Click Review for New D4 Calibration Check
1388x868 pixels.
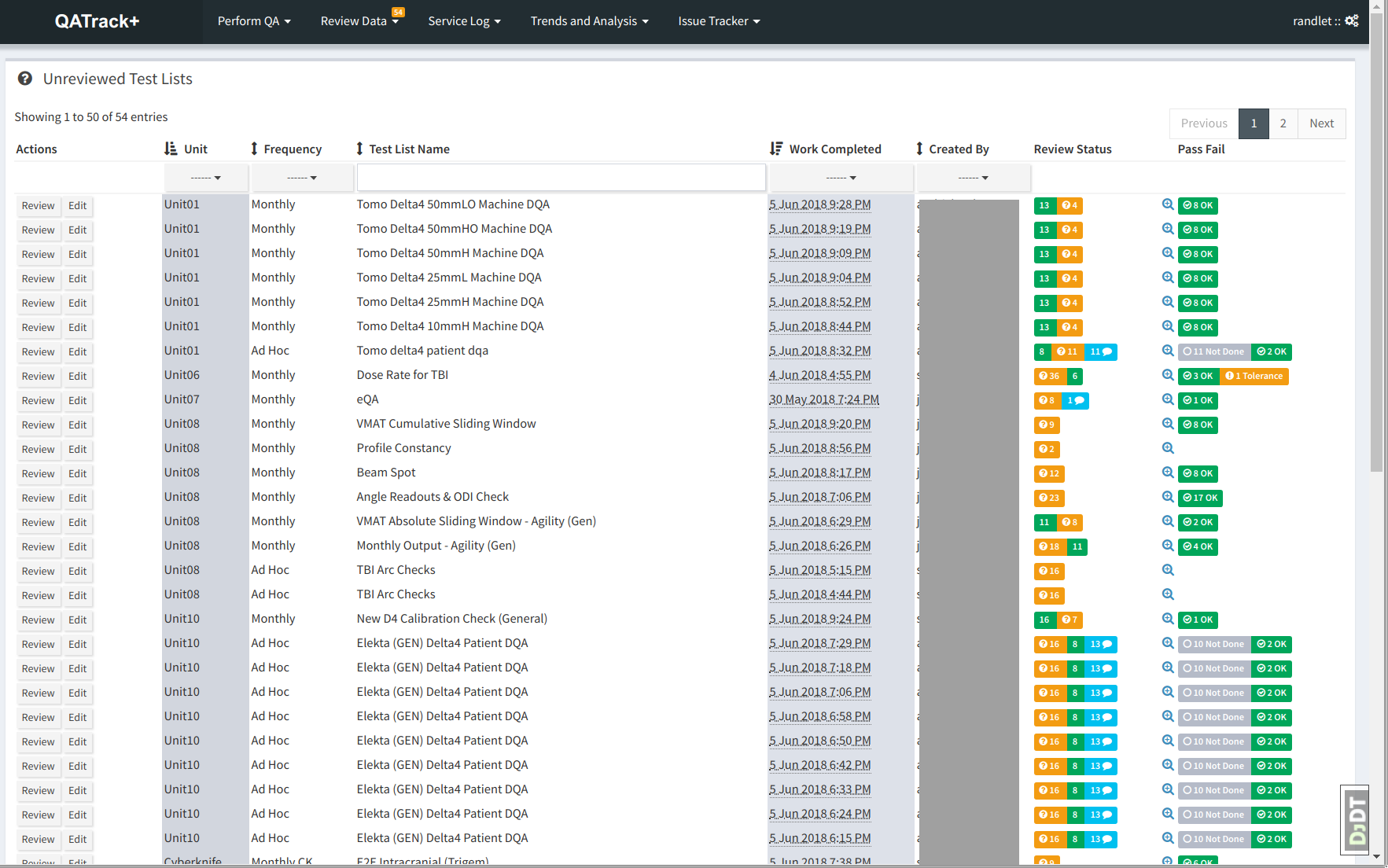pos(38,620)
